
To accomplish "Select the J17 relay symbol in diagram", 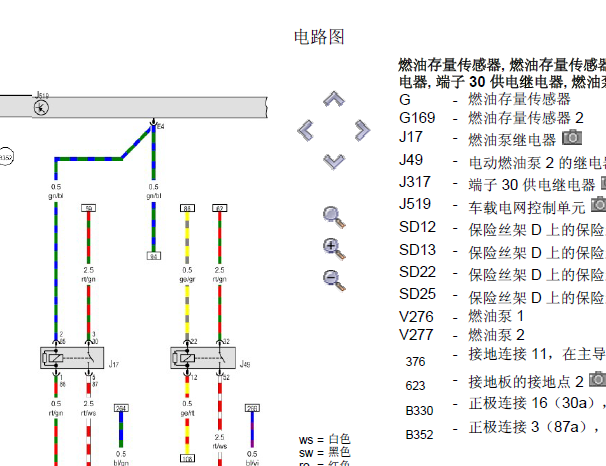I will pos(72,358).
